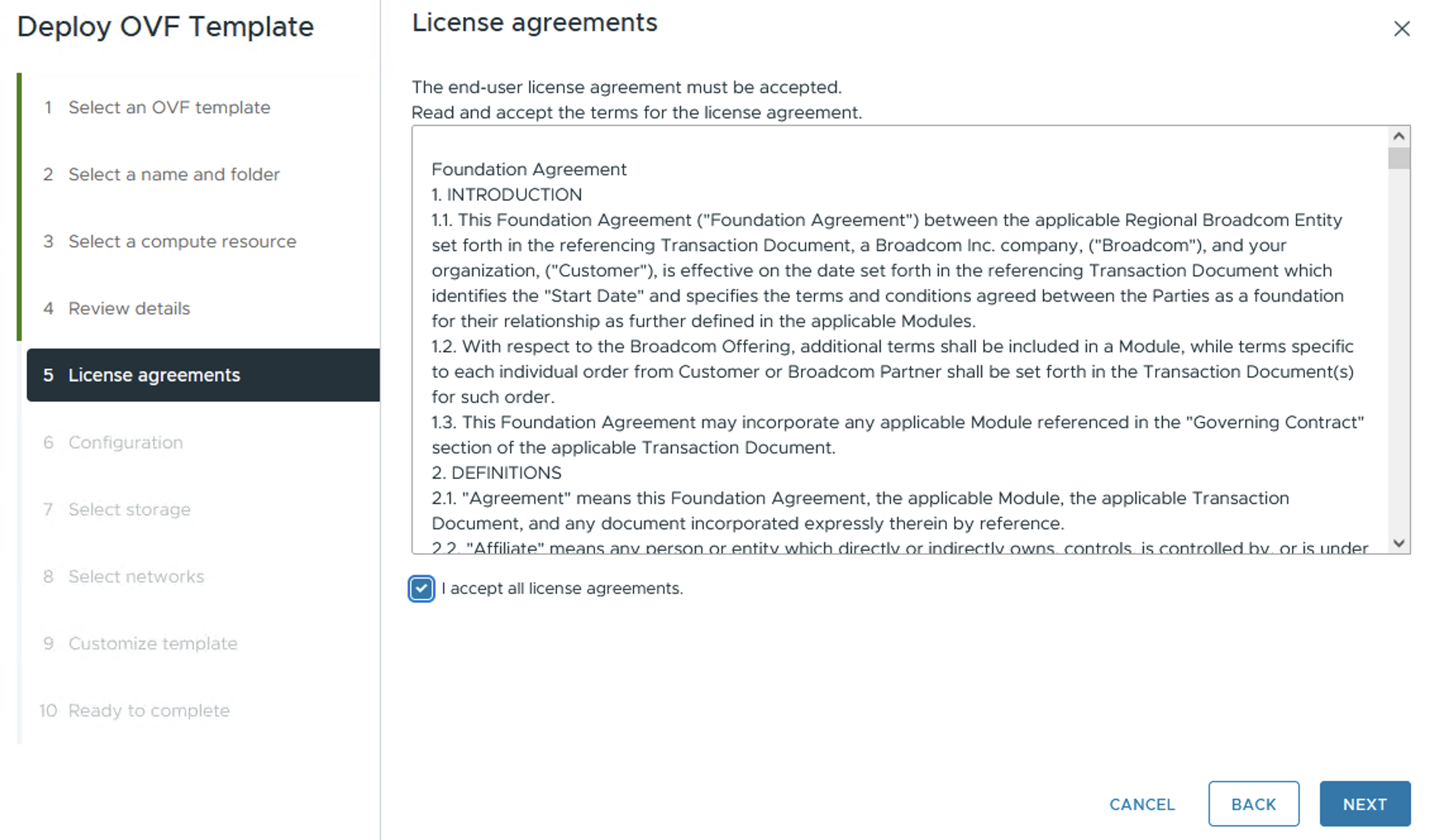Cancel the OVF deployment wizard
The height and width of the screenshot is (840, 1429).
(x=1142, y=804)
